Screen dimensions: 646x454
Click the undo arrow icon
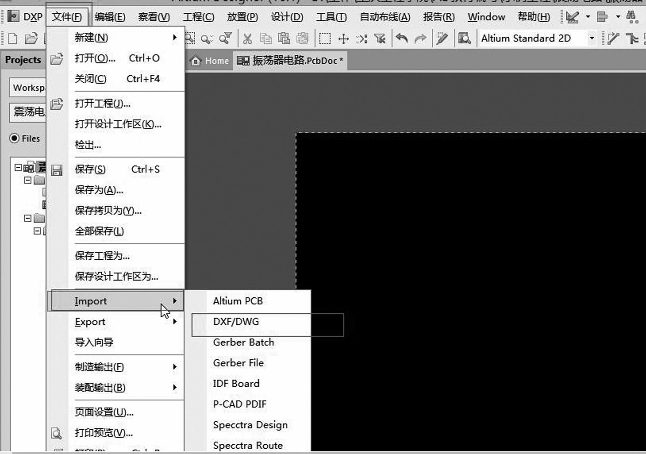[402, 39]
